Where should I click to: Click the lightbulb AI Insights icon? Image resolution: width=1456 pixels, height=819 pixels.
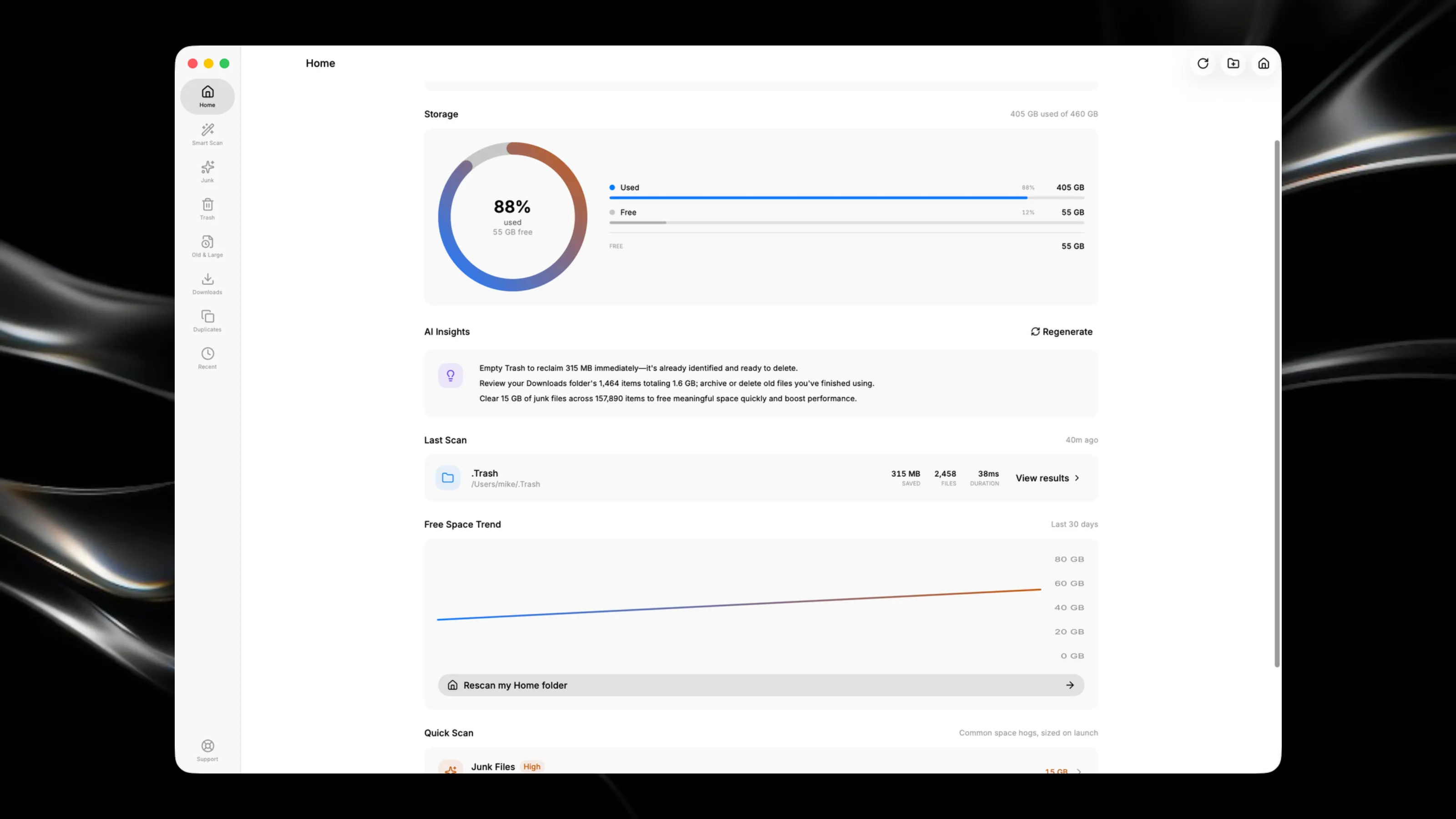[x=450, y=375]
